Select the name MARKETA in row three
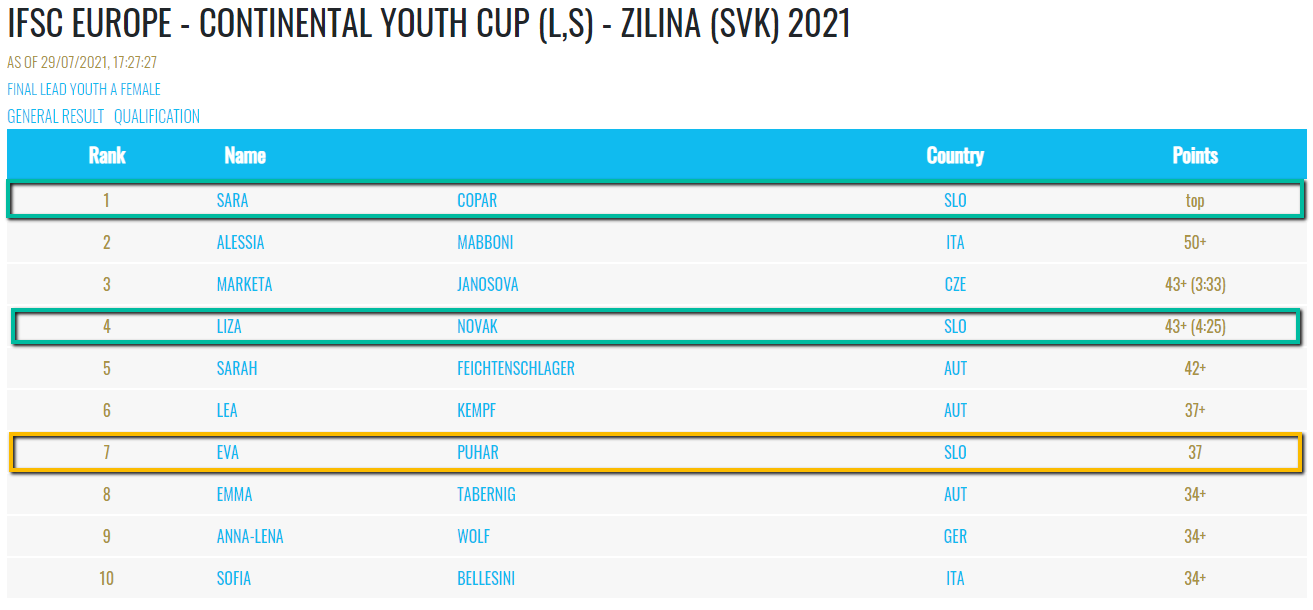Screen dimensions: 1313x610 click(244, 284)
